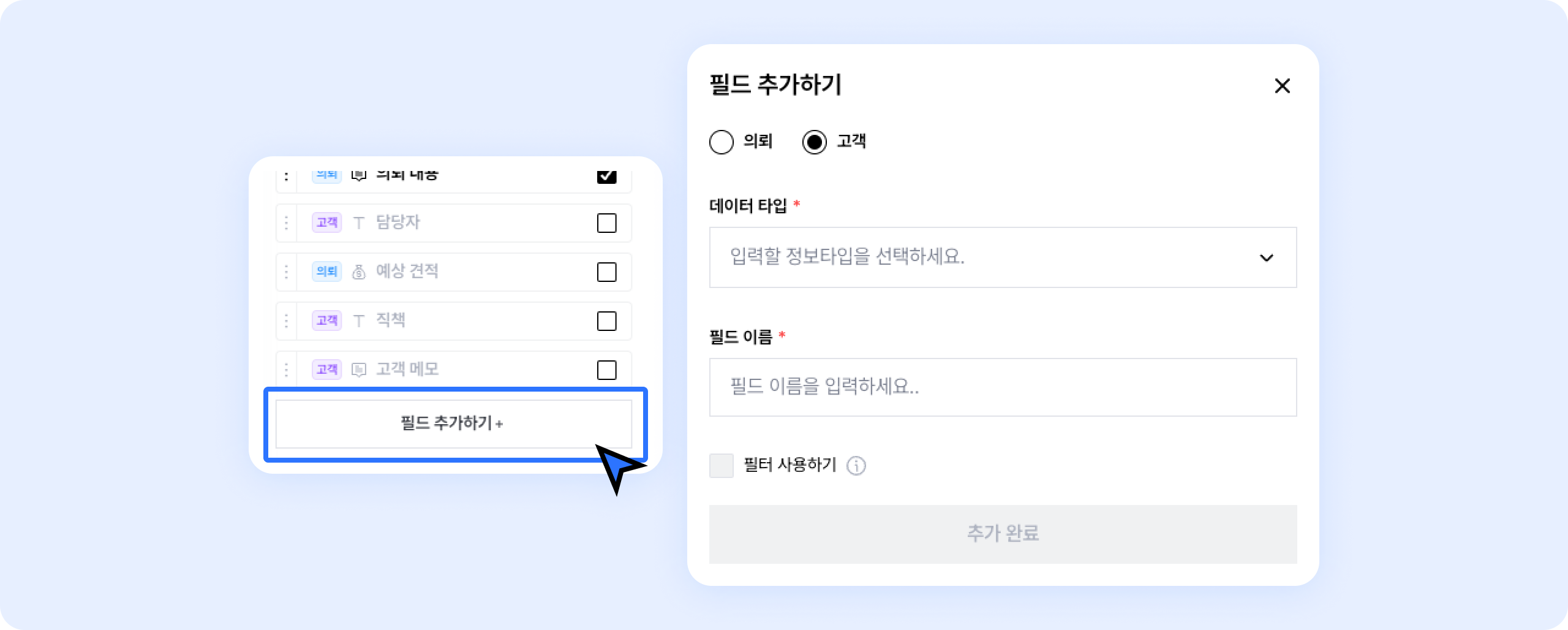This screenshot has width=1568, height=630.
Task: Close the 필드 추가하기 dialog
Action: click(x=1282, y=86)
